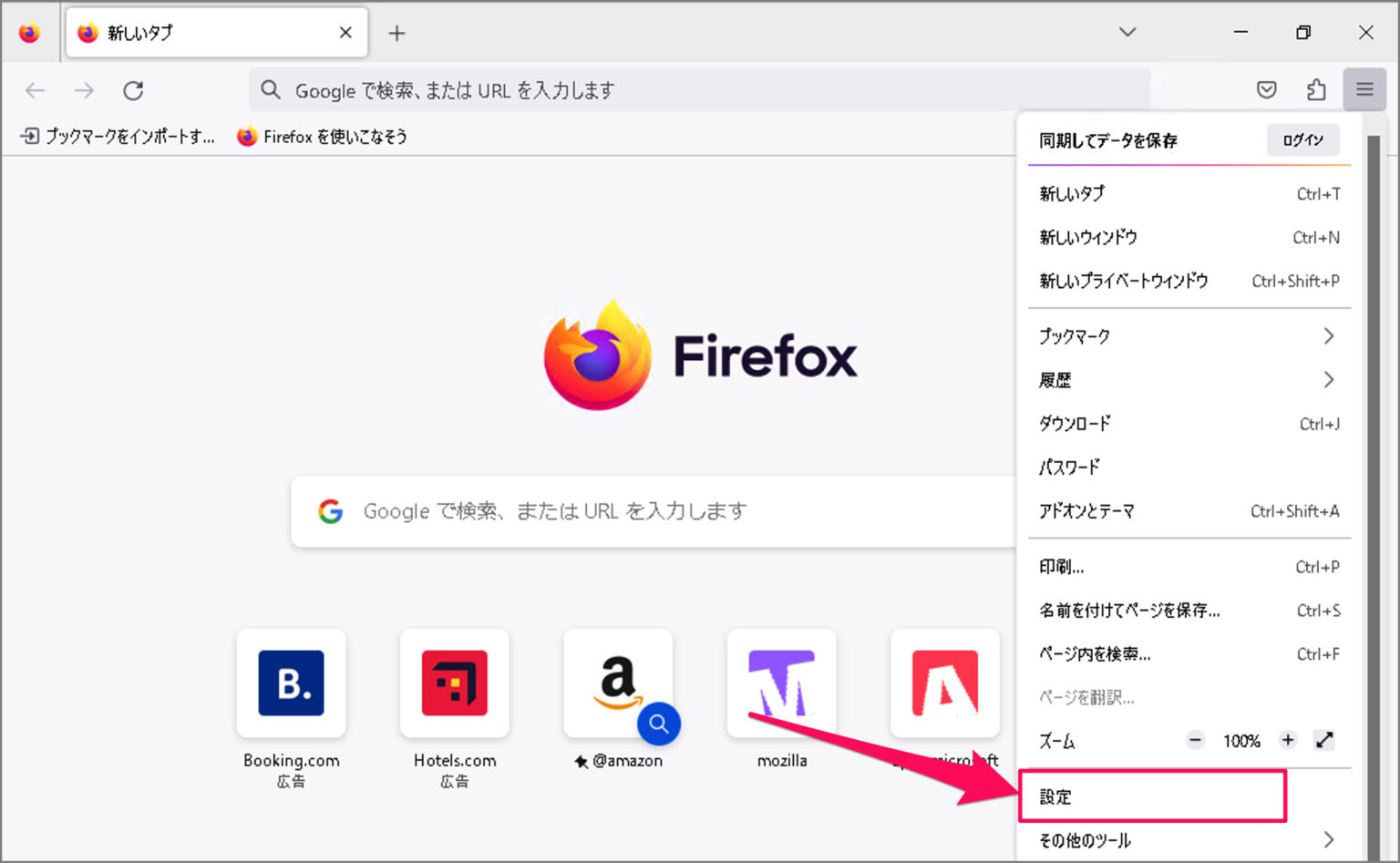Open パスワード from the menu
This screenshot has height=863, width=1400.
click(x=1189, y=467)
